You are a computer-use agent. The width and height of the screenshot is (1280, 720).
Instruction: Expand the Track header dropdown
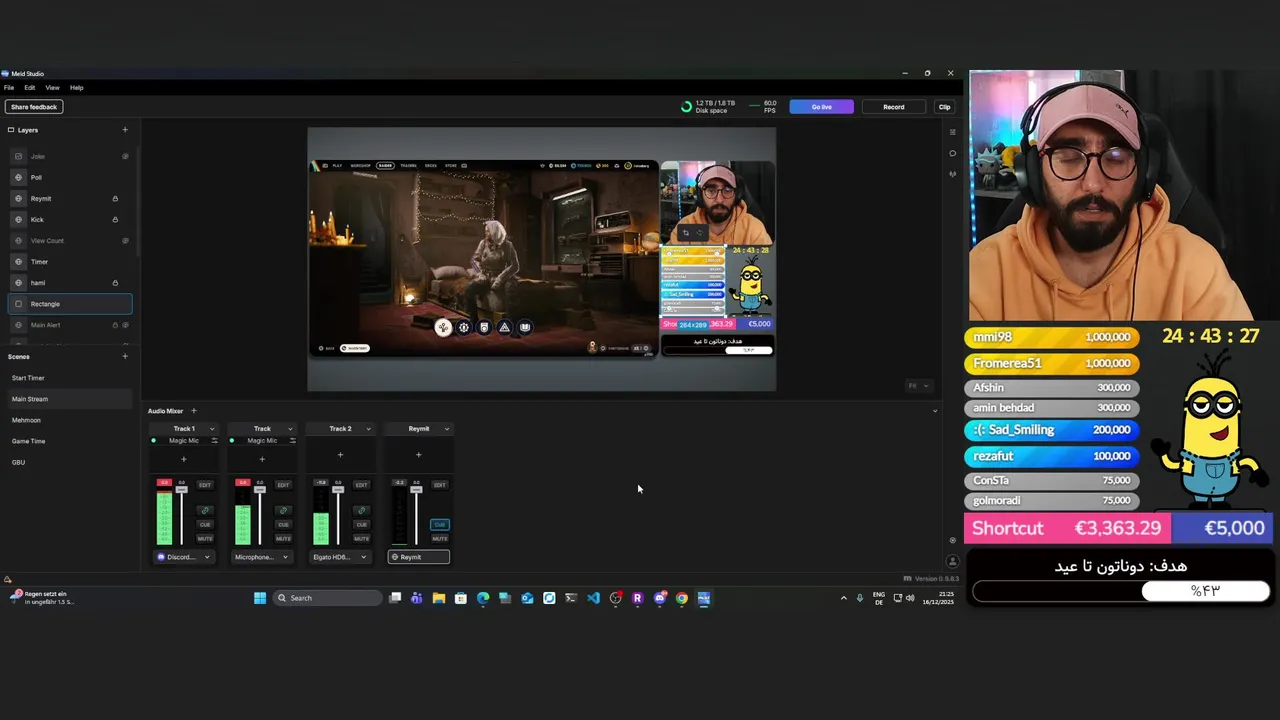click(x=290, y=429)
